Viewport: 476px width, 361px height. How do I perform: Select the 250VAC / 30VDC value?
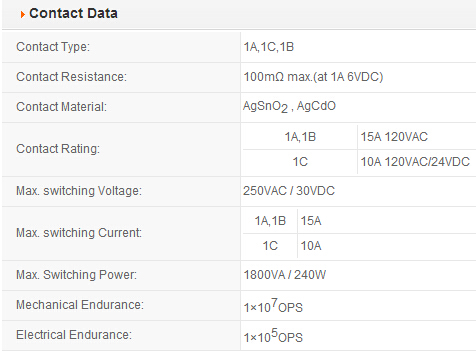(289, 191)
